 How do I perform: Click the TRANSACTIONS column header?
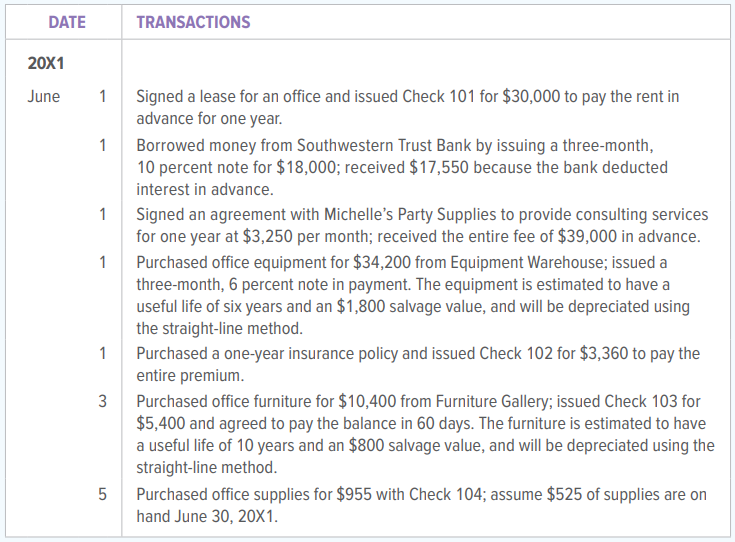click(193, 22)
